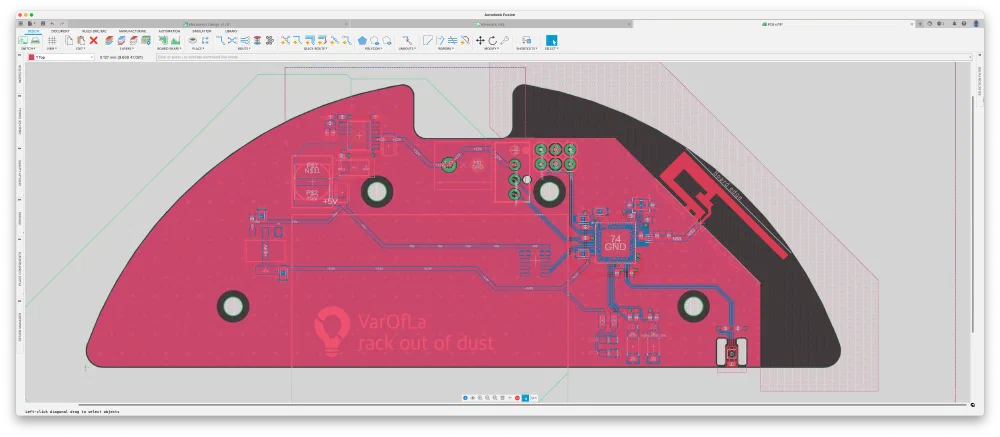1000x437 pixels.
Task: Click the command line input field
Action: (x=563, y=57)
